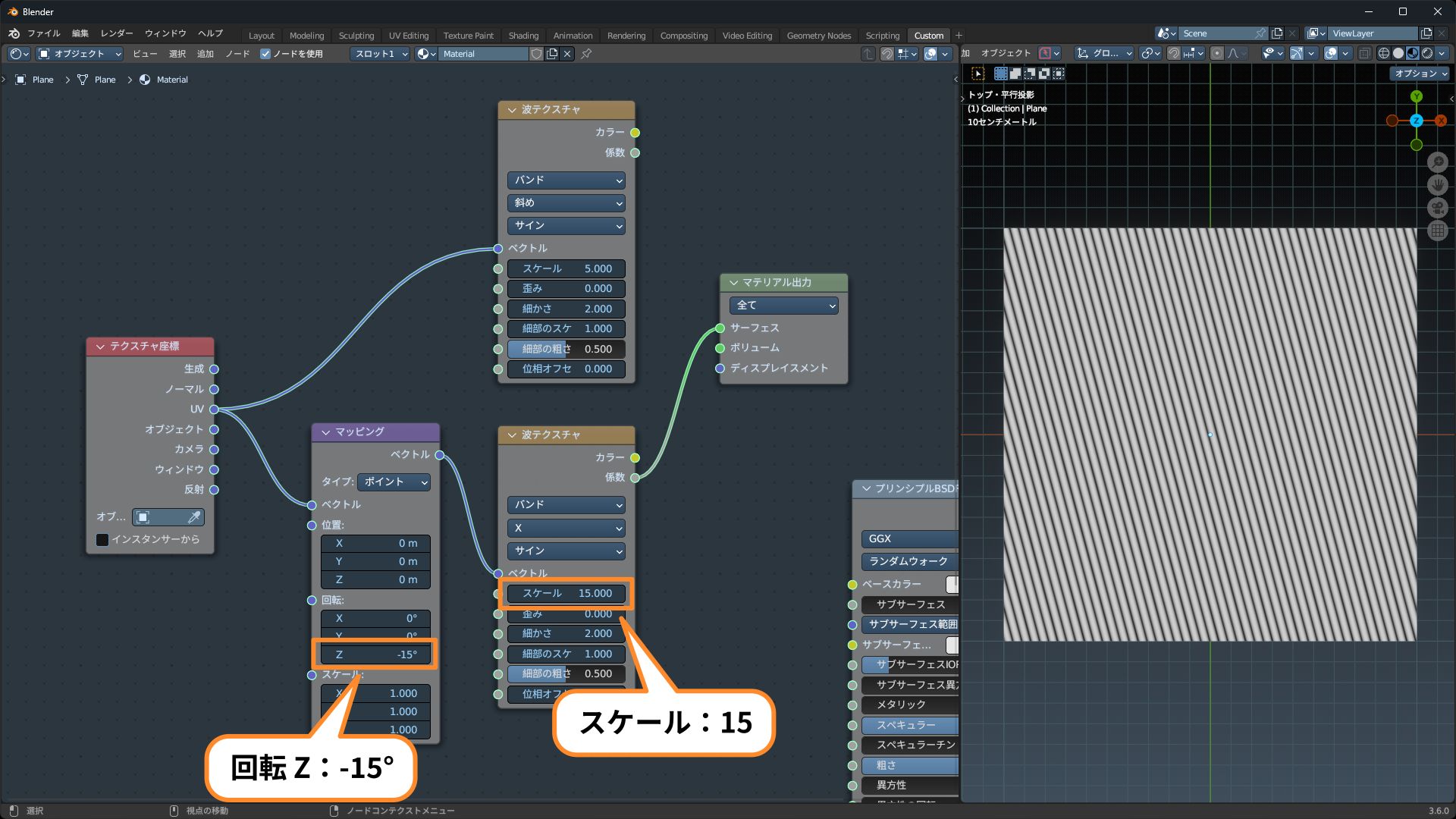Viewport: 1456px width, 819px height.
Task: Click 'Plane' object in the breadcrumb
Action: (x=42, y=80)
